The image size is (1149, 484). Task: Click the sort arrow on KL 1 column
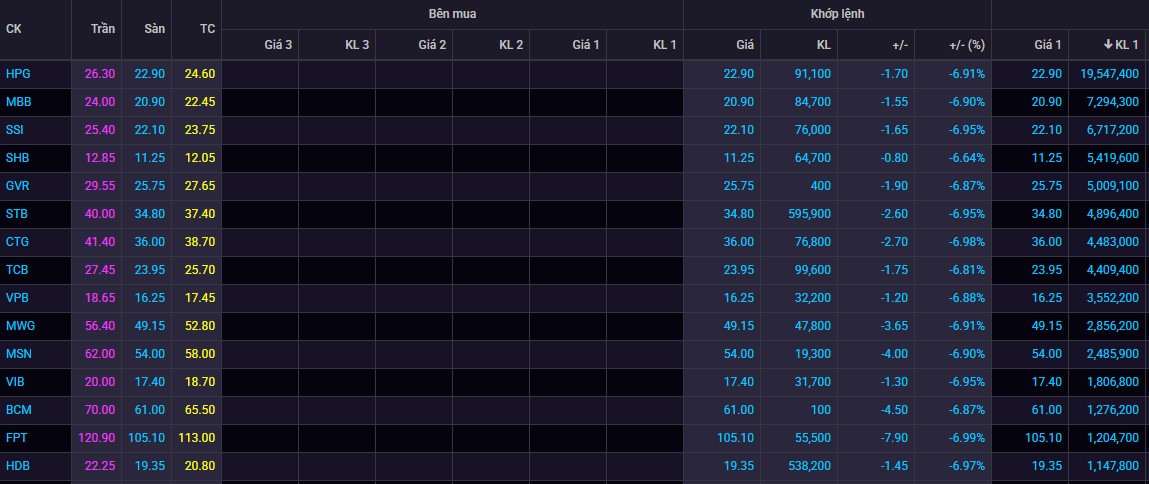(1108, 45)
